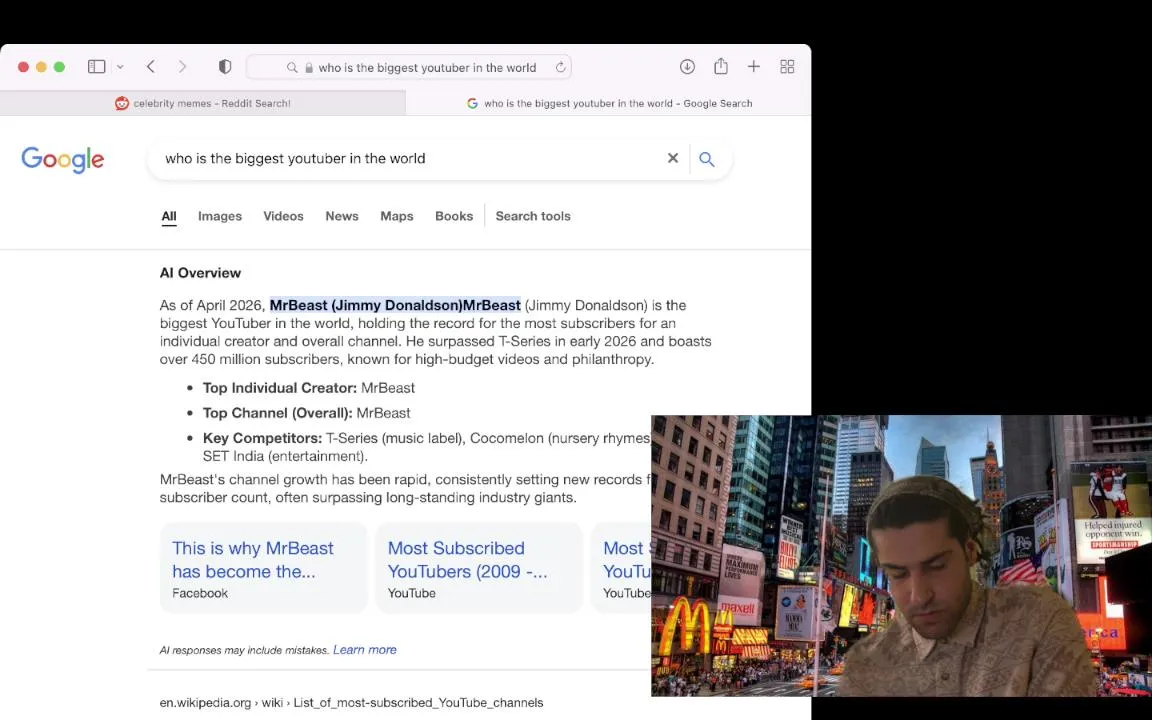Click the highlighted 'MrBeast (Jimmy Donaldson)MrBeast' text
Screen dimensions: 1152x720
point(395,305)
